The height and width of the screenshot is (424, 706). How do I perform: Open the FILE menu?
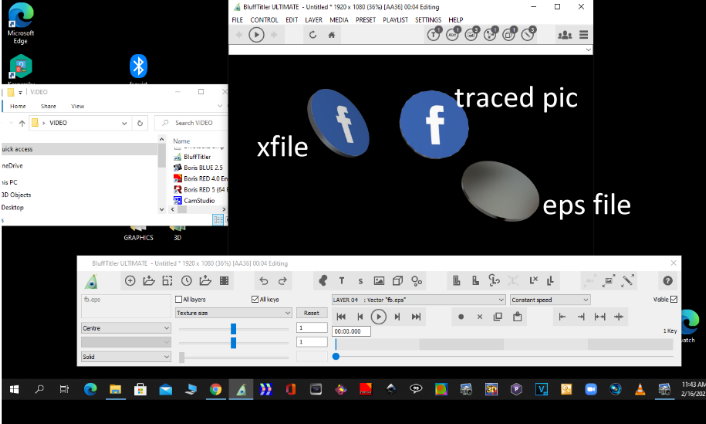pos(237,20)
